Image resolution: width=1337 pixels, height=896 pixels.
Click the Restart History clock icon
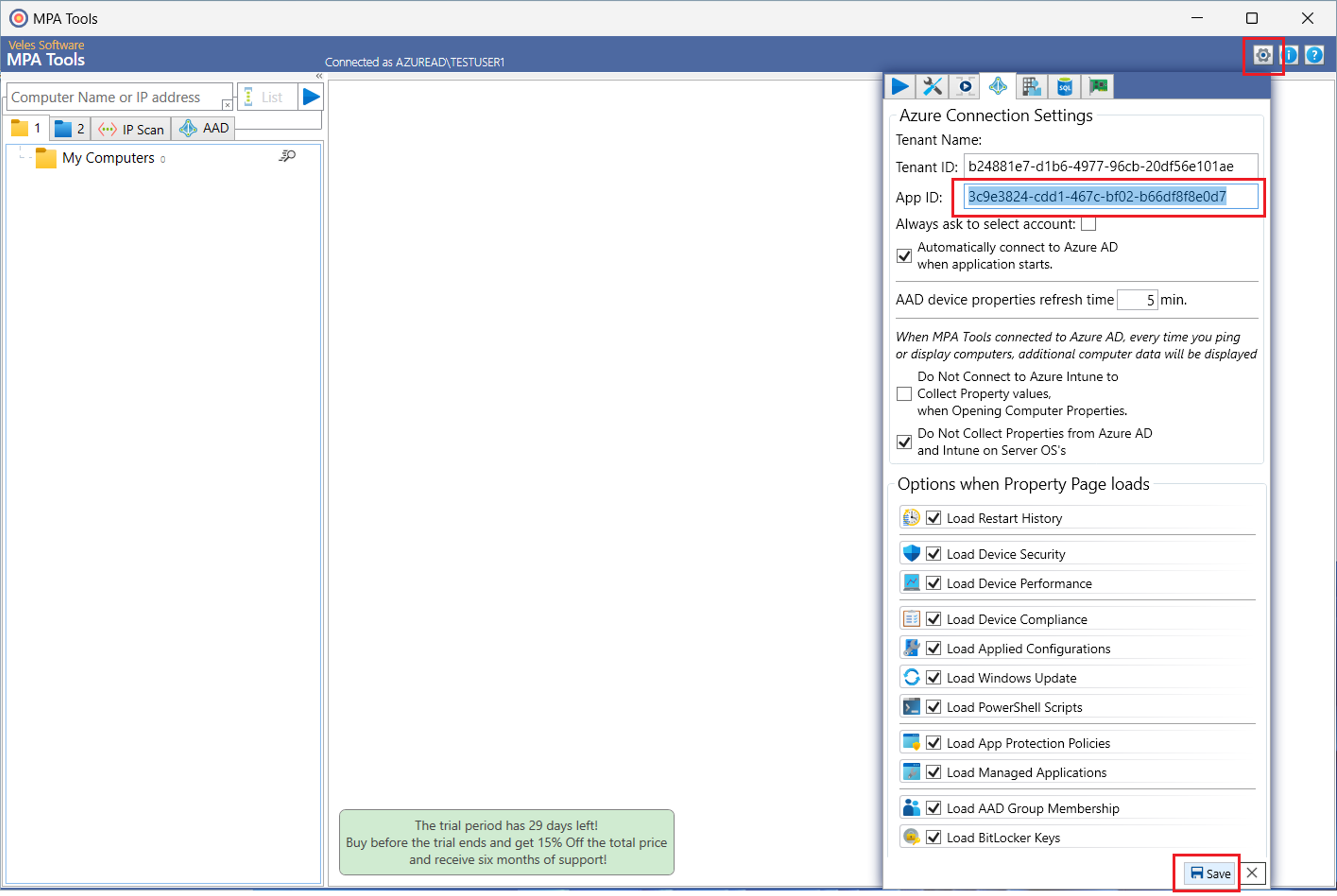point(911,518)
